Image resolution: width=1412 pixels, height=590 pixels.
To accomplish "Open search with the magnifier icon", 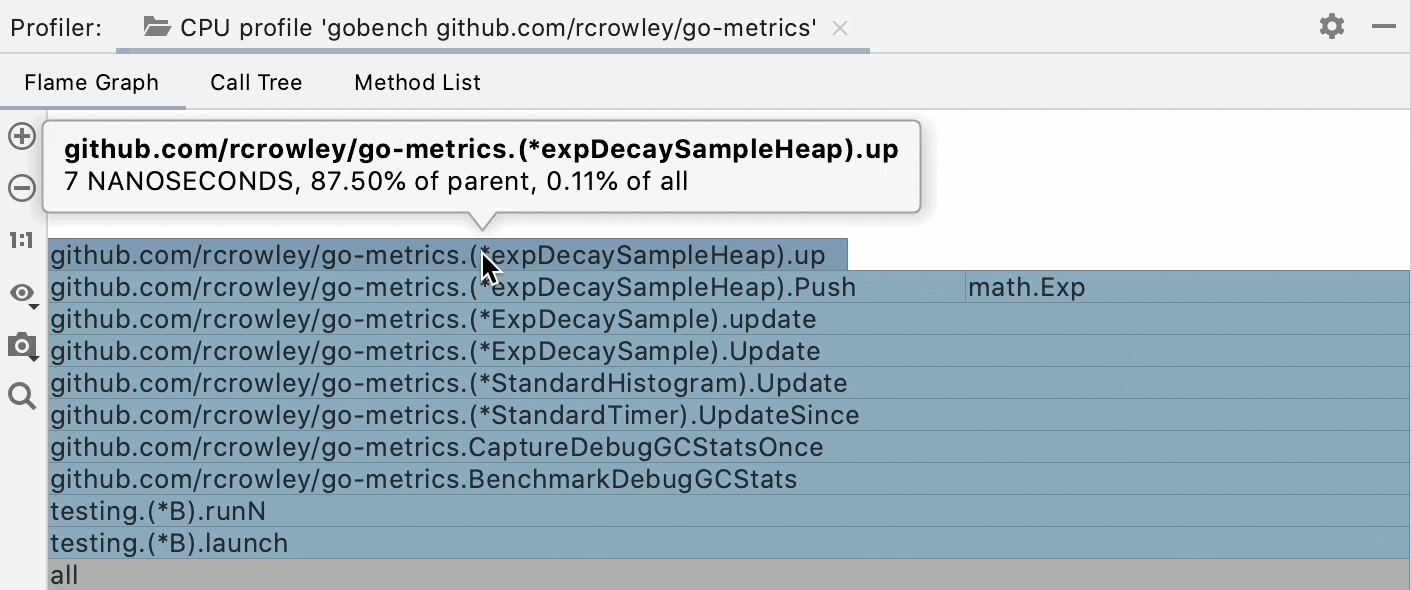I will coord(22,396).
